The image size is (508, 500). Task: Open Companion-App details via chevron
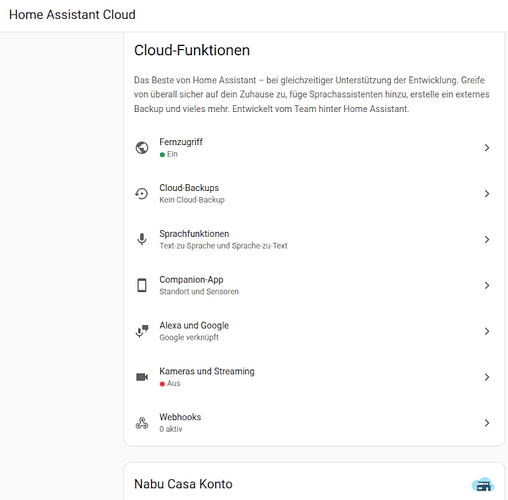[487, 285]
